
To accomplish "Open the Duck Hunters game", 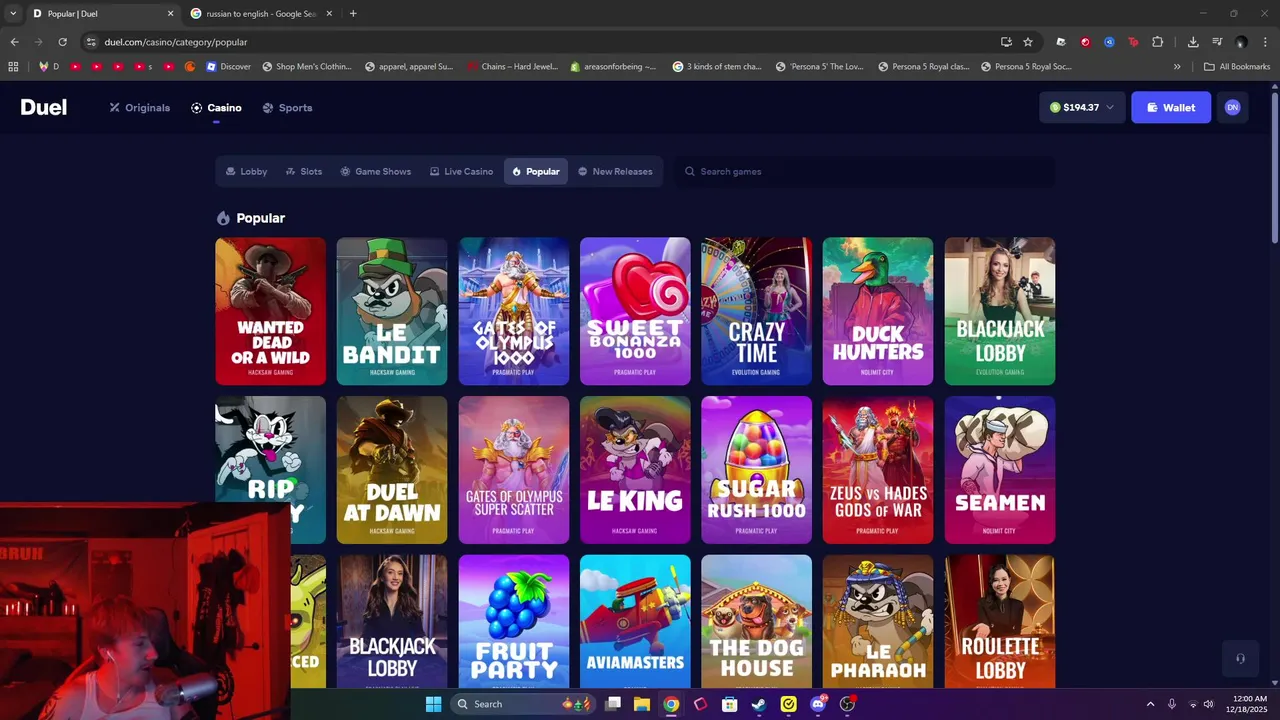I will click(878, 311).
